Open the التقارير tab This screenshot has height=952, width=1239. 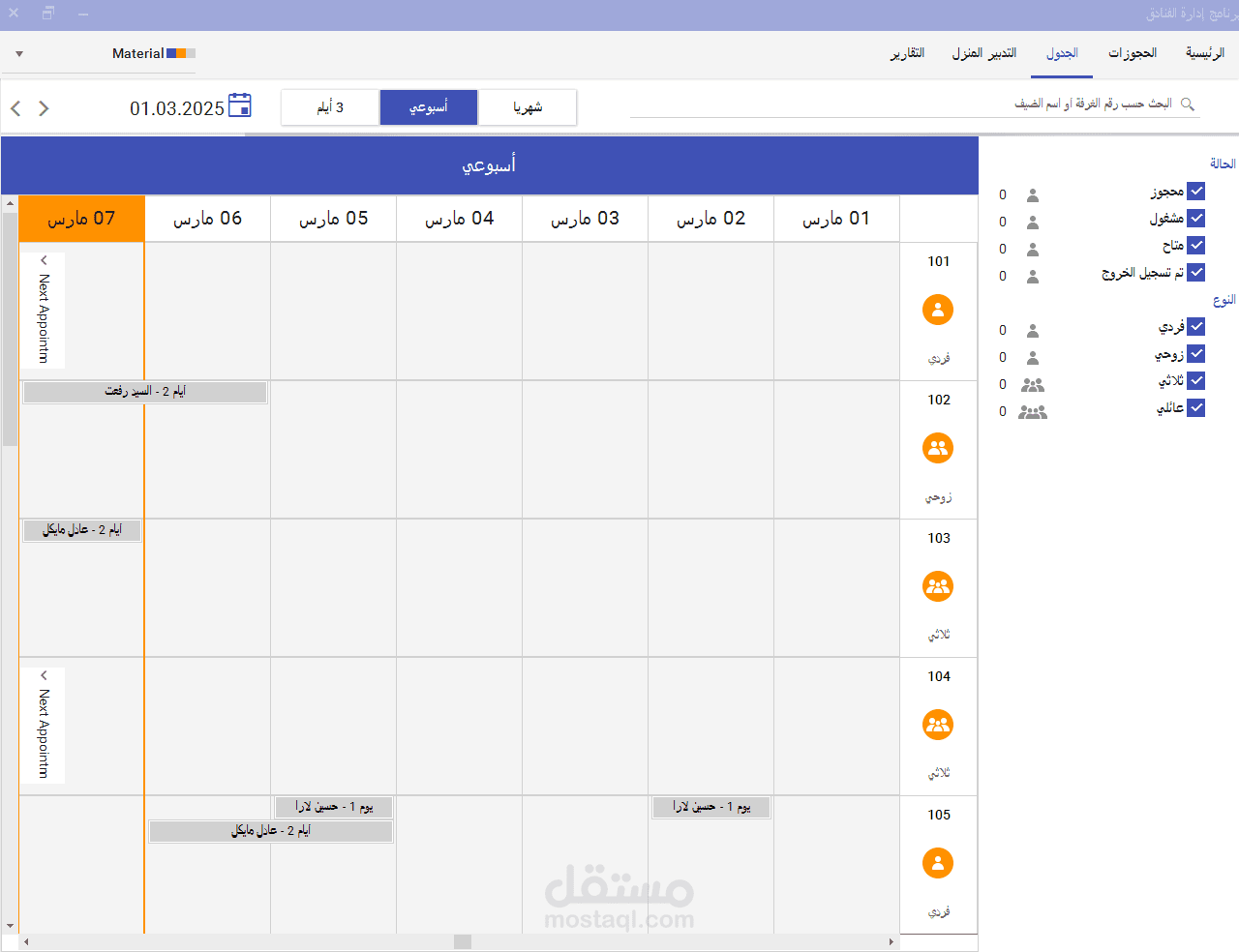pyautogui.click(x=908, y=53)
